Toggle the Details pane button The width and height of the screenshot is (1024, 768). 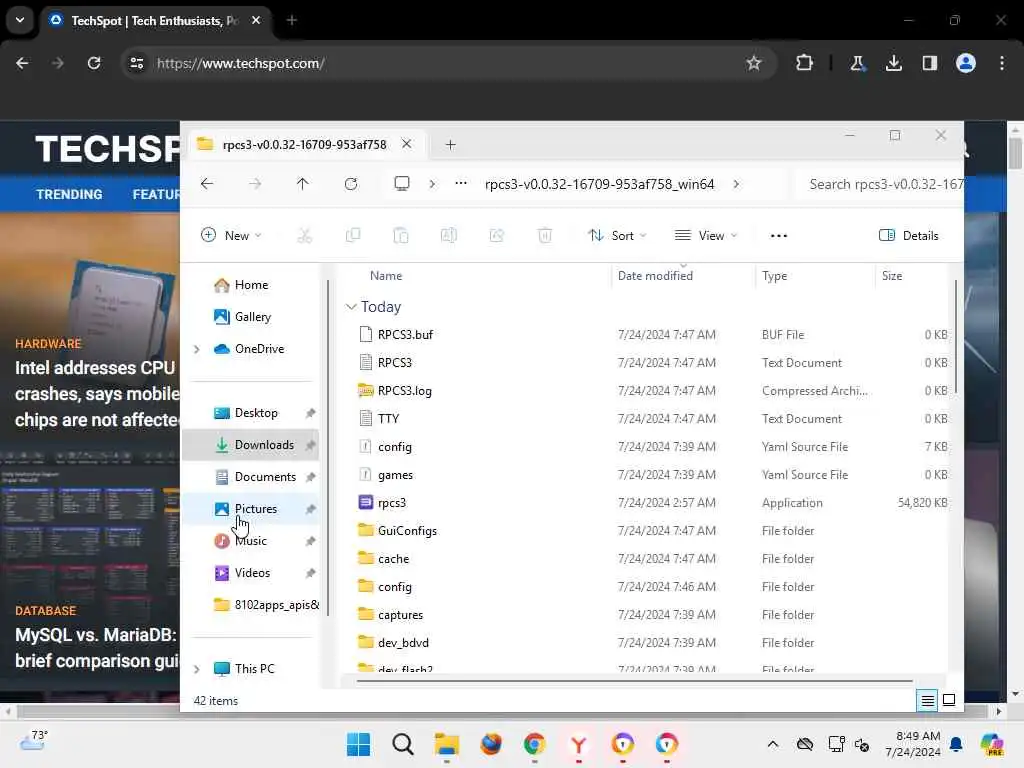click(x=908, y=236)
